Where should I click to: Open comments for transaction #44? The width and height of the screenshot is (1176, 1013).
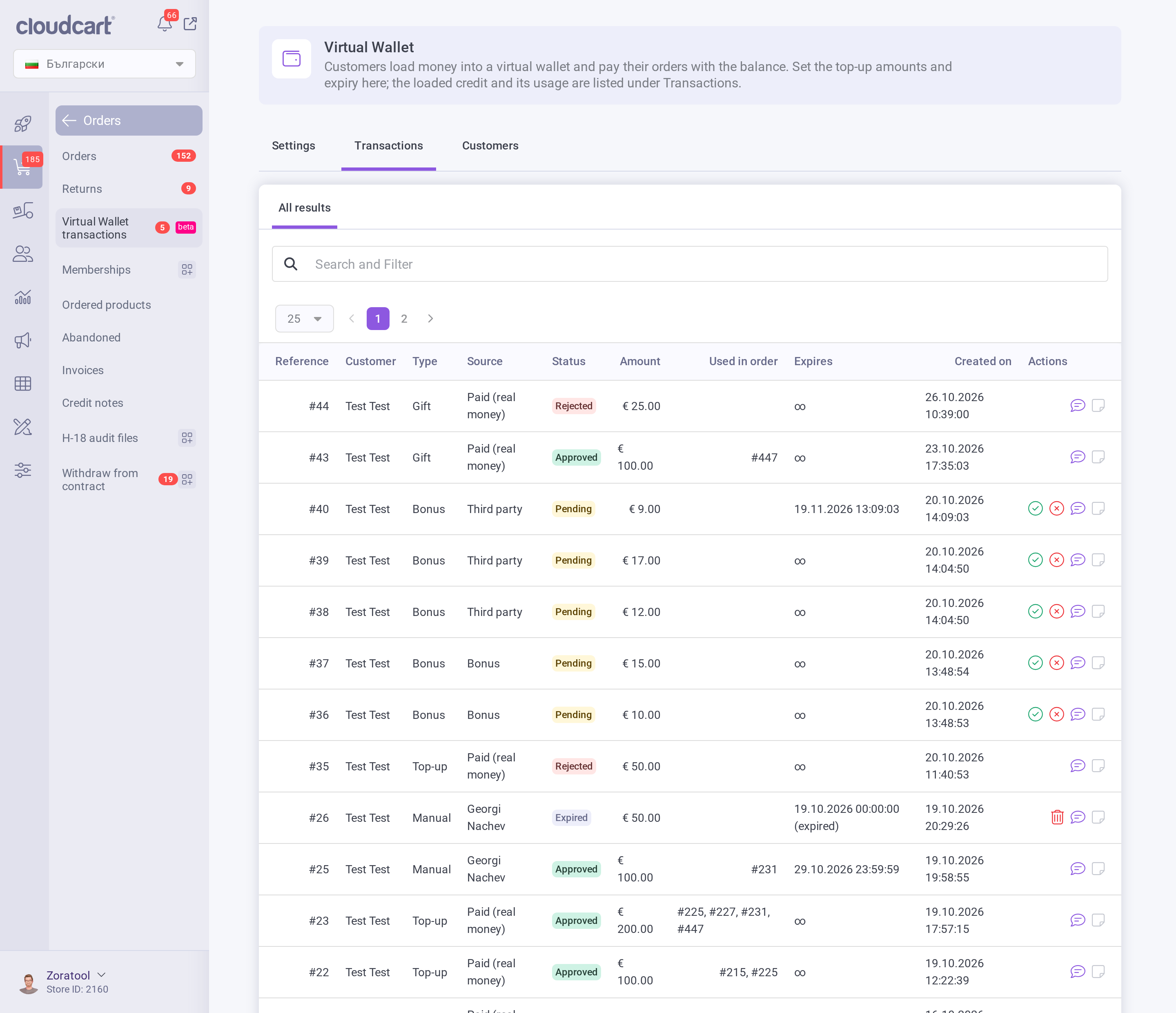coord(1077,406)
